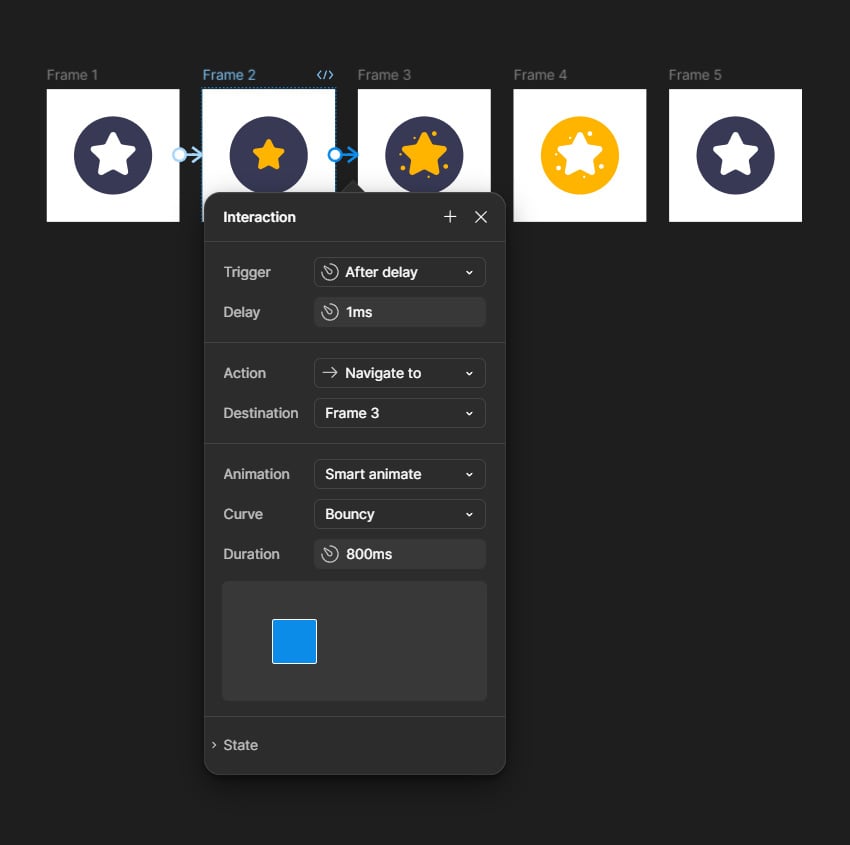Viewport: 850px width, 845px height.
Task: Click the small orange star in Frame 2
Action: [268, 154]
